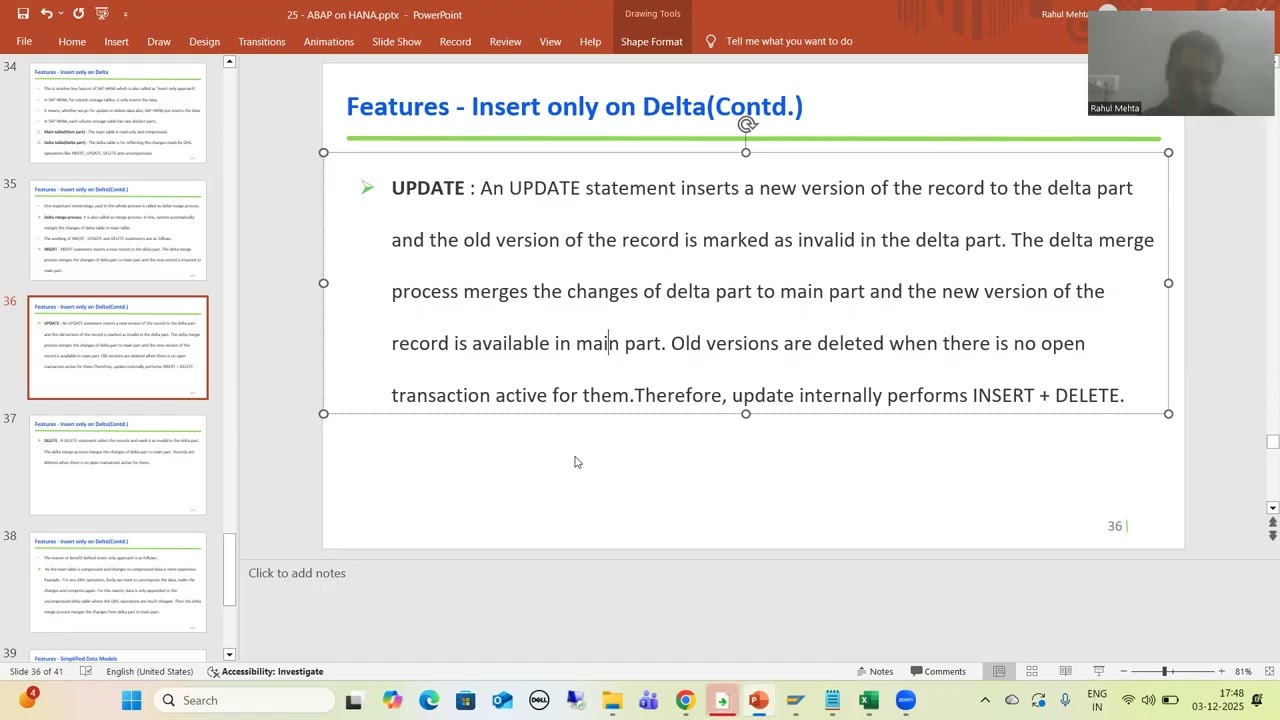Open Zoom app from taskbar
This screenshot has height=720, width=1280.
point(905,700)
